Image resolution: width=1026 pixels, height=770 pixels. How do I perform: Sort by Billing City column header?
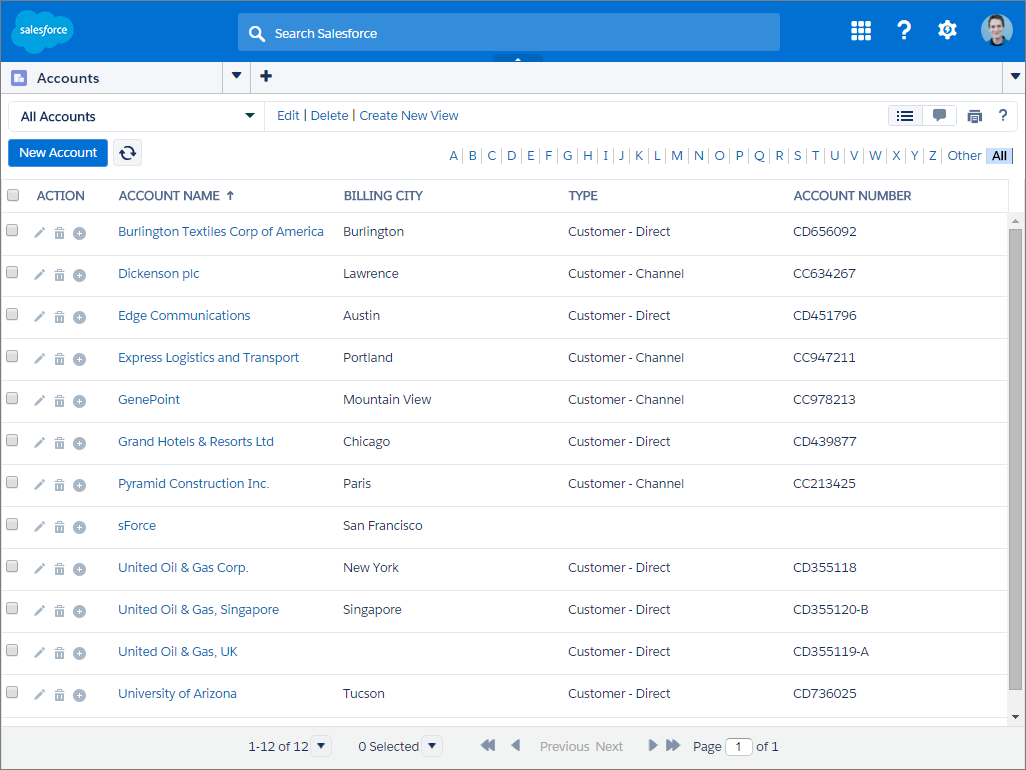pyautogui.click(x=383, y=196)
